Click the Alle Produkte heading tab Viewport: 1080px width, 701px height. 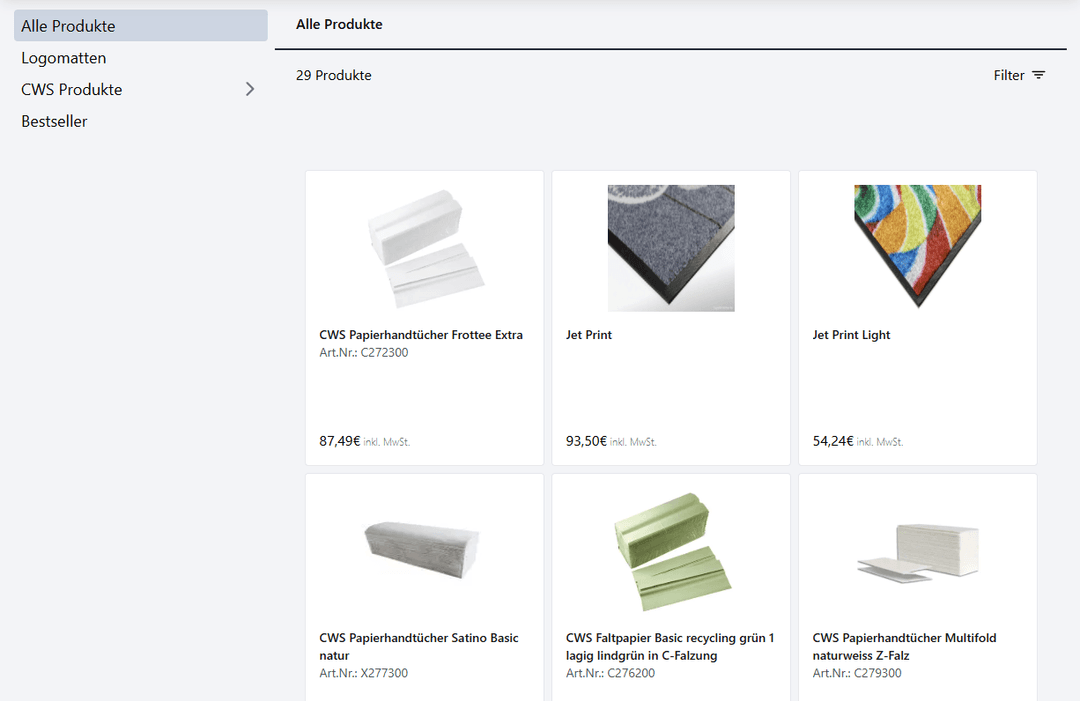(339, 24)
